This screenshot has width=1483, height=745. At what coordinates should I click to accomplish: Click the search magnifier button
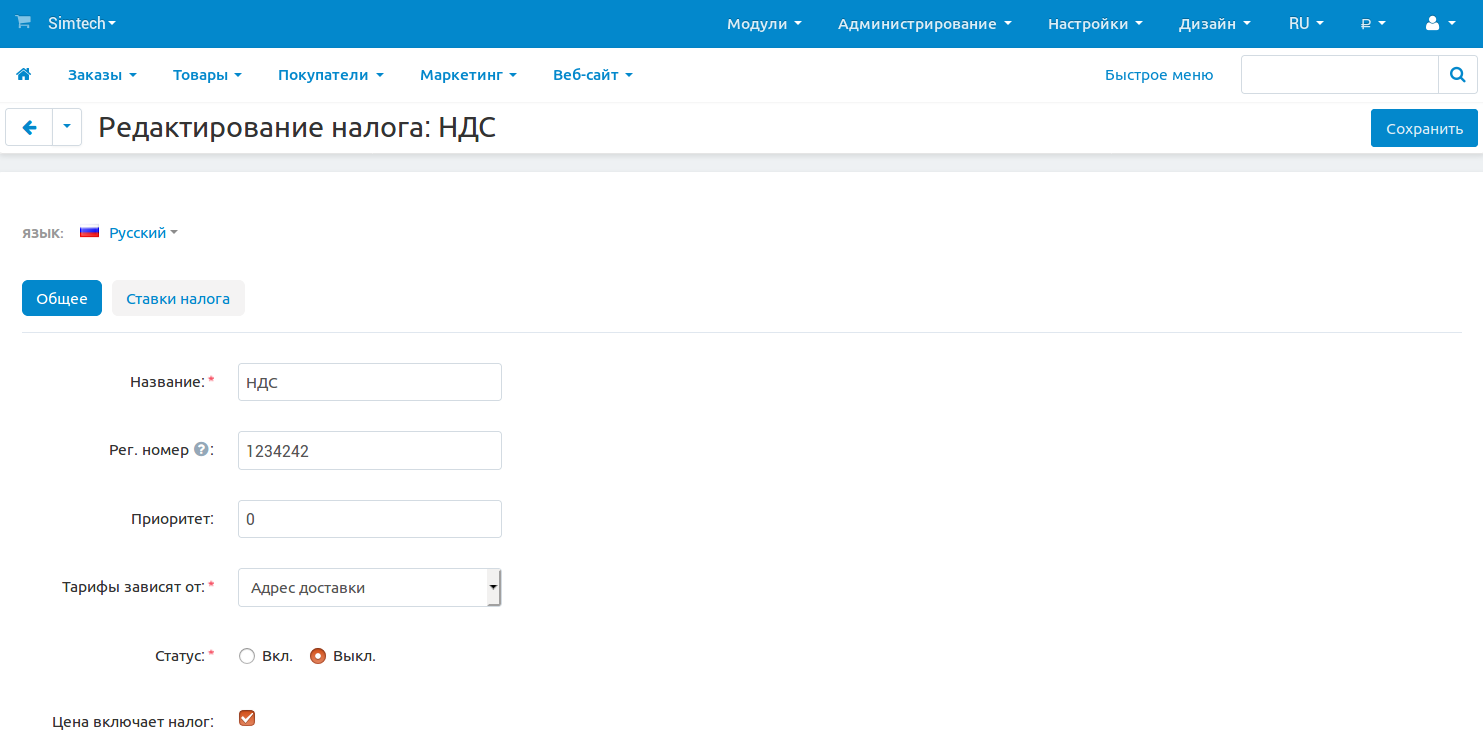click(1457, 75)
